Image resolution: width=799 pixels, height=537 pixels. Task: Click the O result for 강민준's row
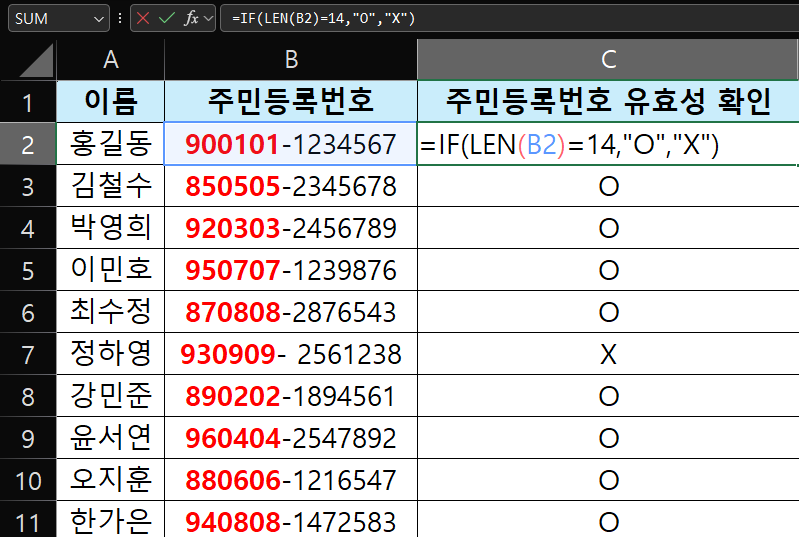(608, 396)
